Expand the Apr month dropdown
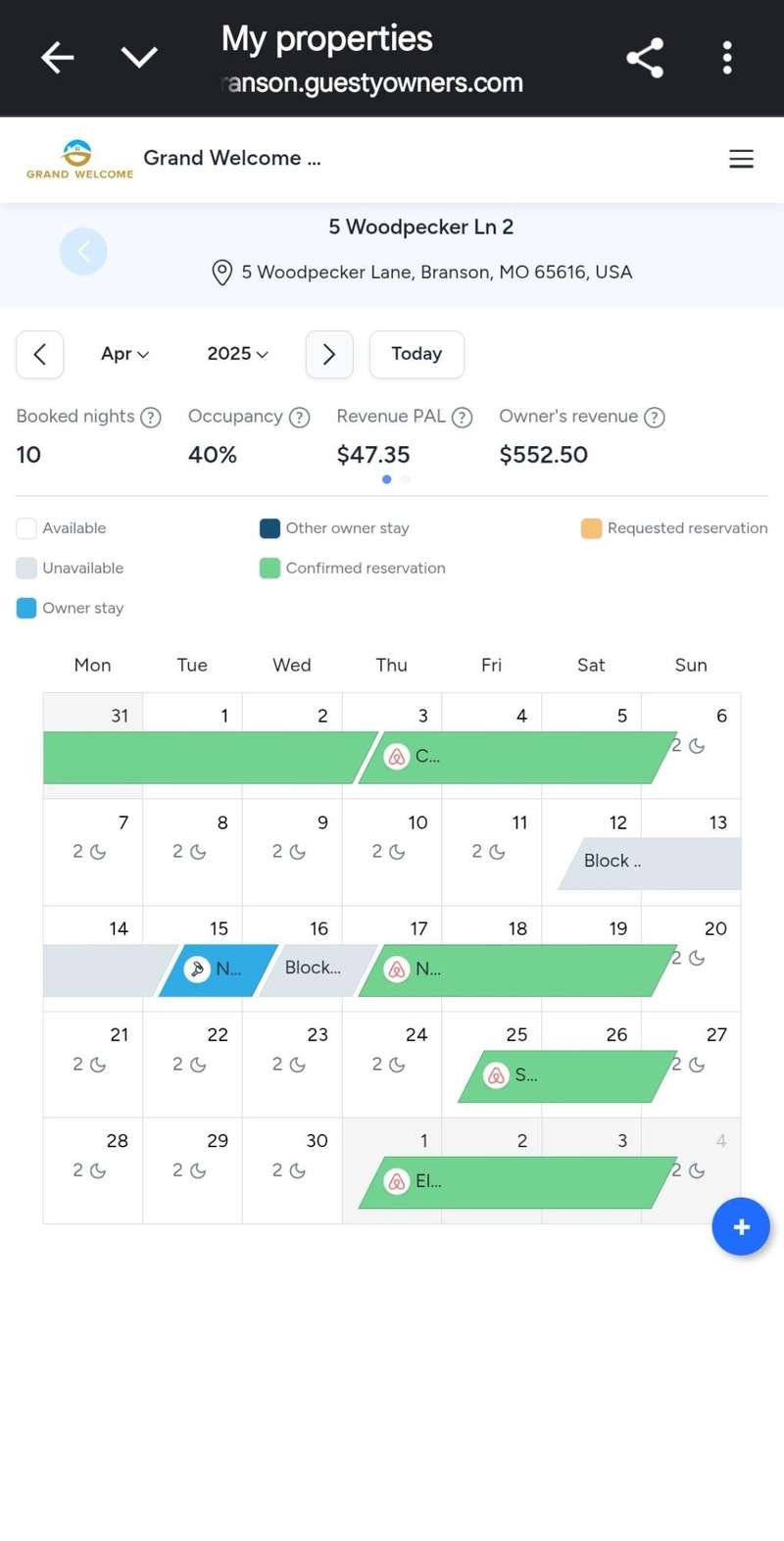Image resolution: width=784 pixels, height=1541 pixels. [124, 354]
